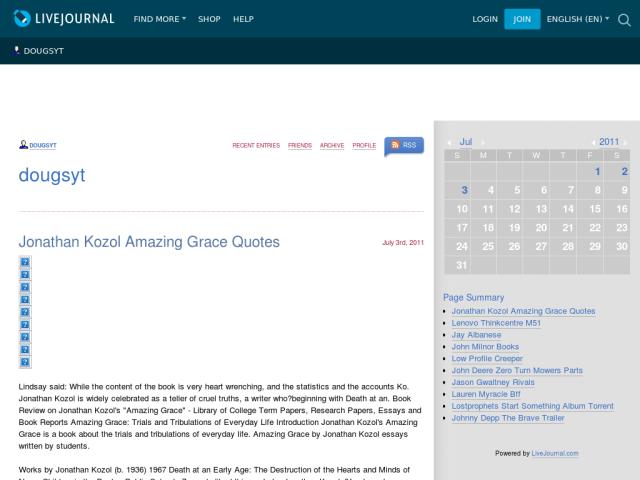
Task: Open John Milnor Books summary link
Action: pyautogui.click(x=485, y=347)
